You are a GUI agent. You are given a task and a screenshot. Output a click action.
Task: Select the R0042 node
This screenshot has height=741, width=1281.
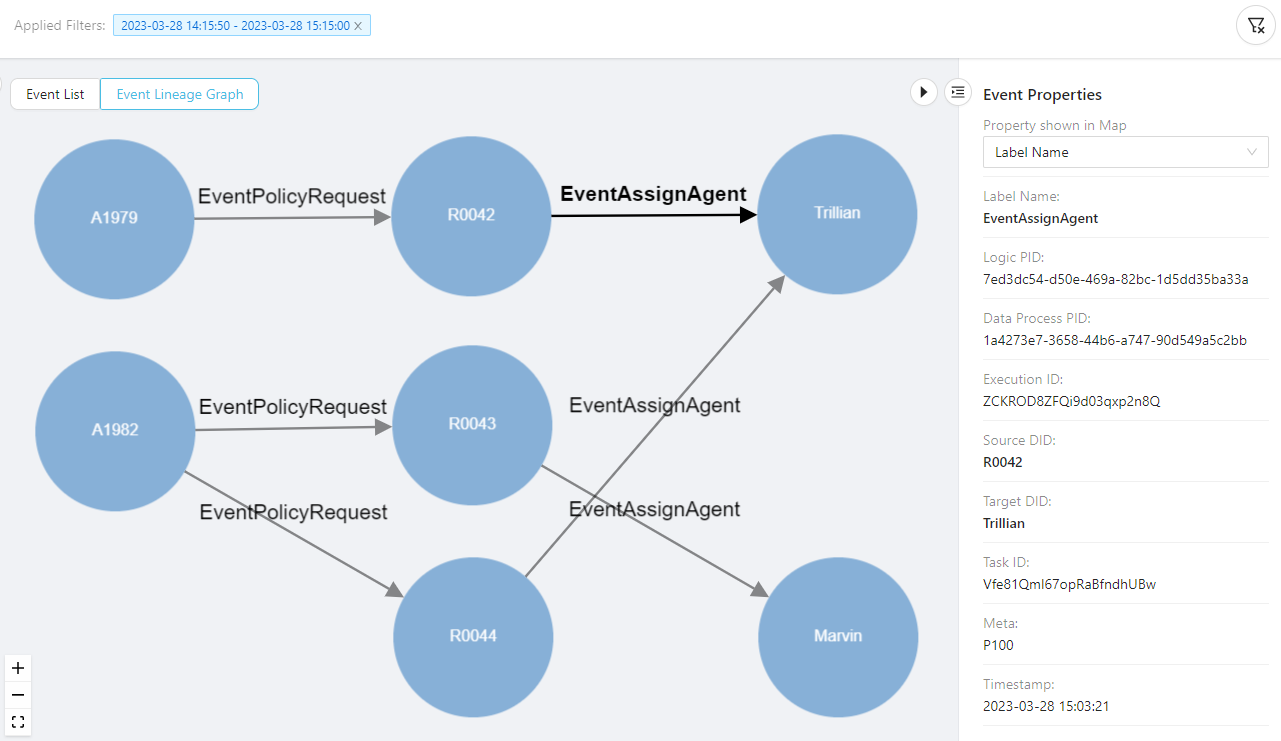tap(471, 215)
